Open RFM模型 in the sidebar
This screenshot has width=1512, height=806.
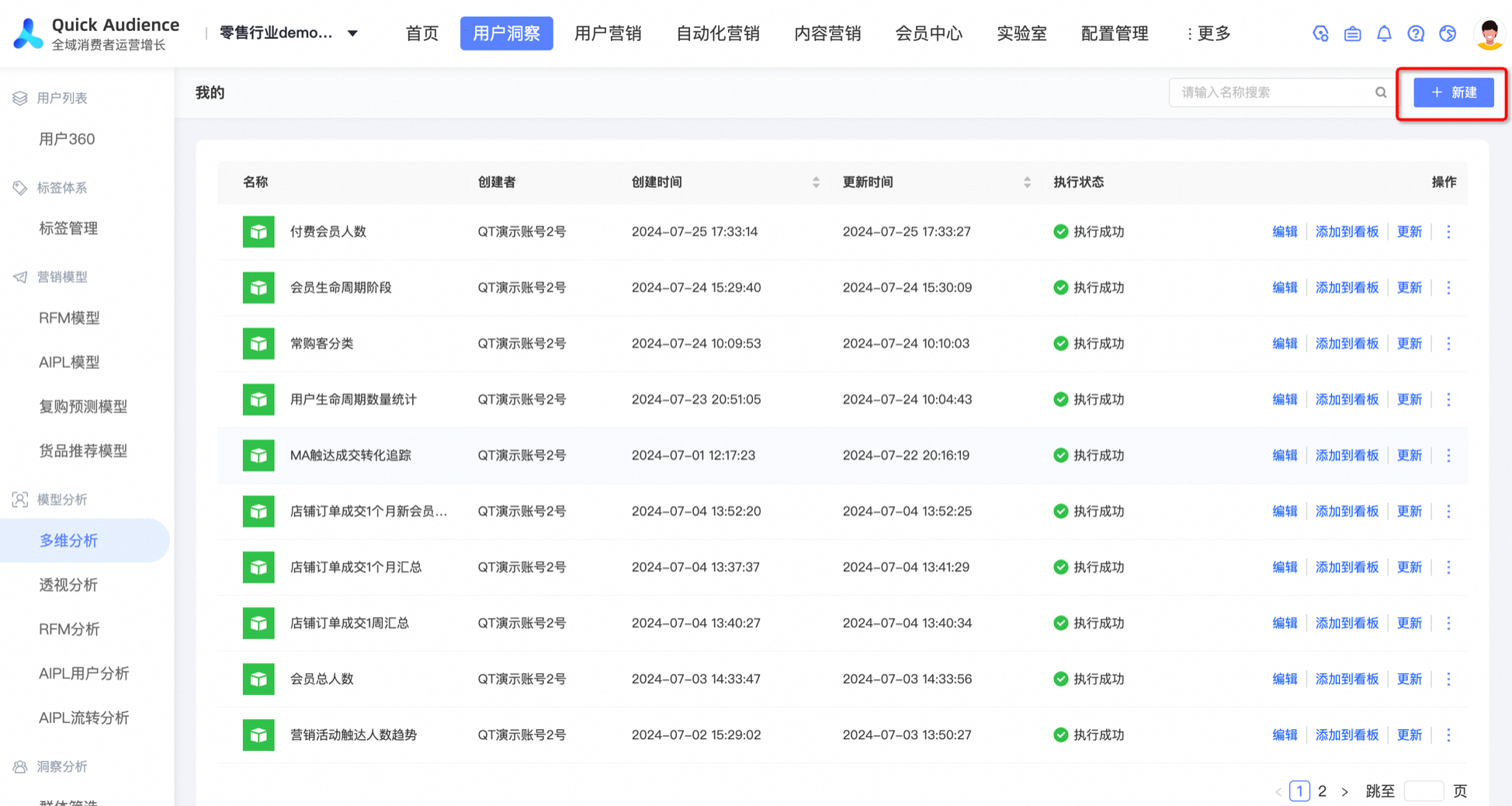point(69,318)
